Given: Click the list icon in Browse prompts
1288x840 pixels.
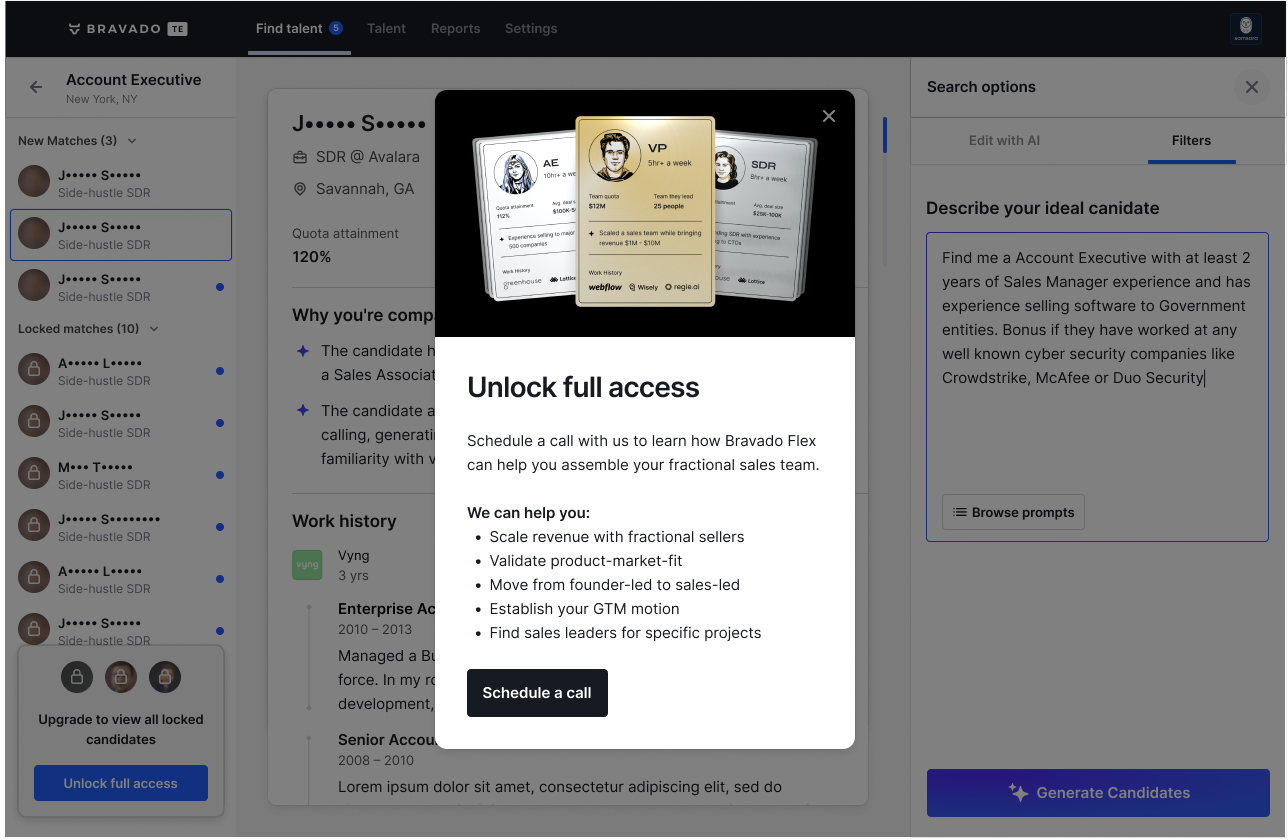Looking at the screenshot, I should pyautogui.click(x=960, y=512).
